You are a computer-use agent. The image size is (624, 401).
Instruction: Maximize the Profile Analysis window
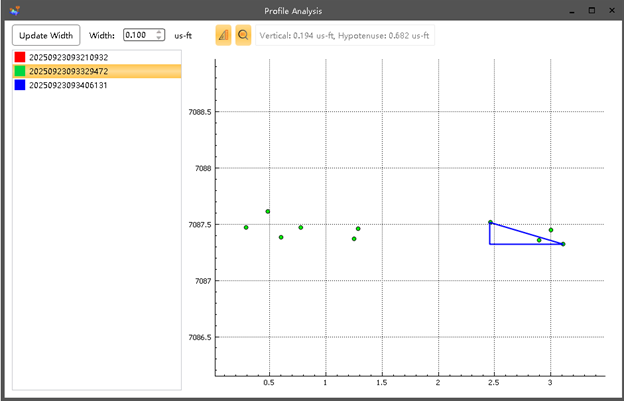click(592, 10)
